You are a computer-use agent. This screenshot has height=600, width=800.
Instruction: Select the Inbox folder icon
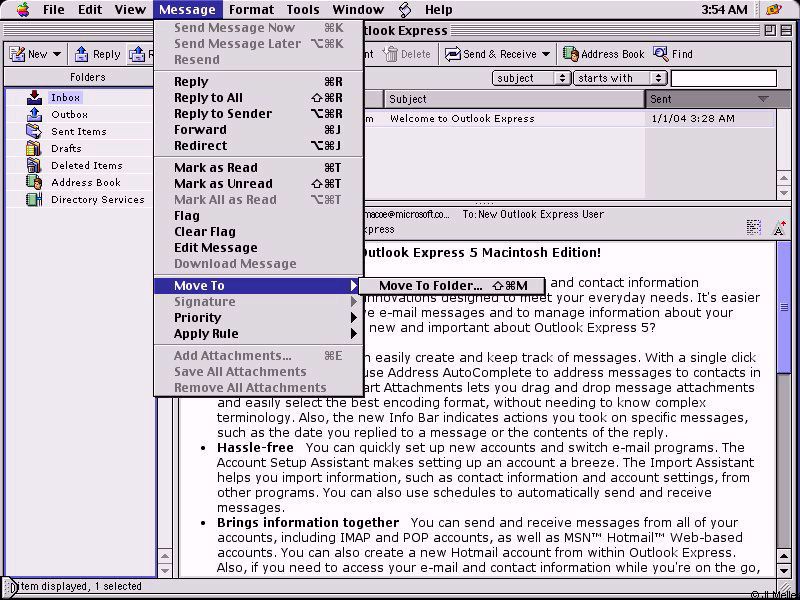34,97
